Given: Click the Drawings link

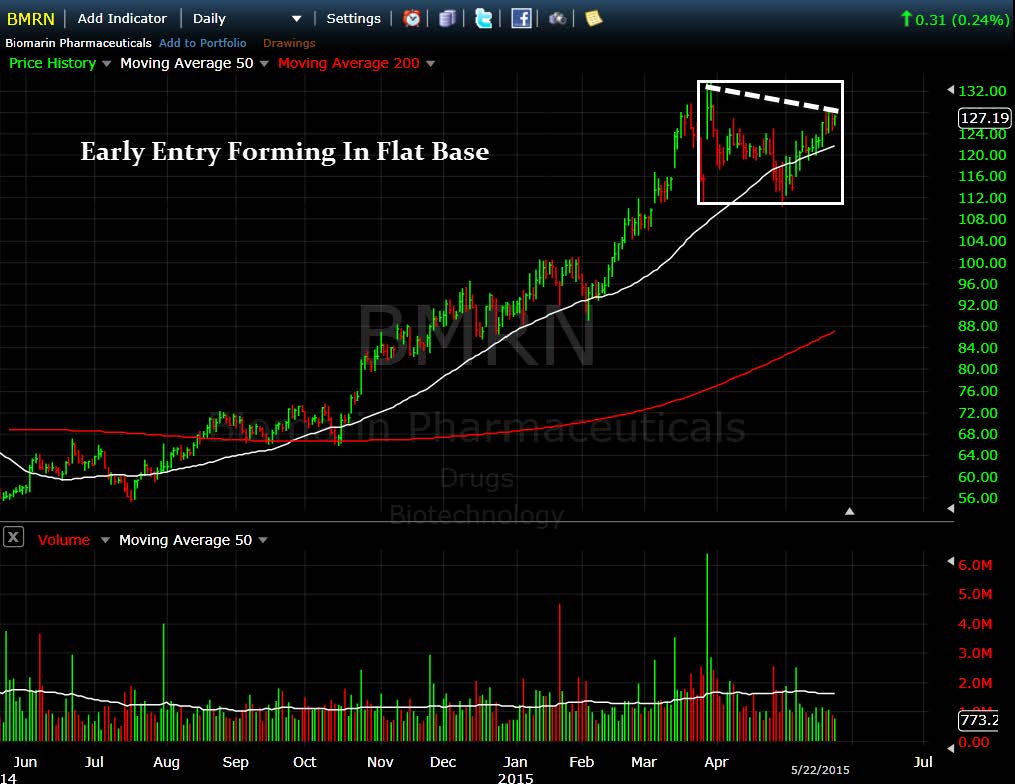Looking at the screenshot, I should [x=289, y=43].
